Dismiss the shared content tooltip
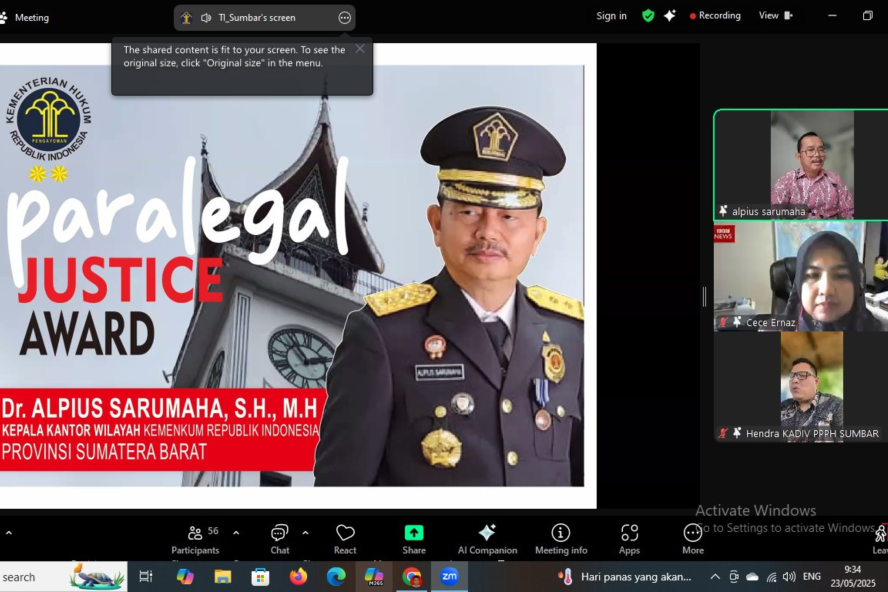This screenshot has width=888, height=592. point(360,48)
